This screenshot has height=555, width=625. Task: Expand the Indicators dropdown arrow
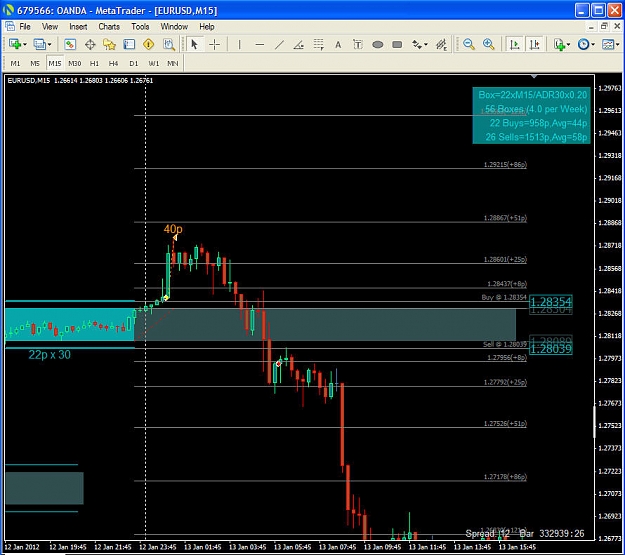[x=568, y=44]
